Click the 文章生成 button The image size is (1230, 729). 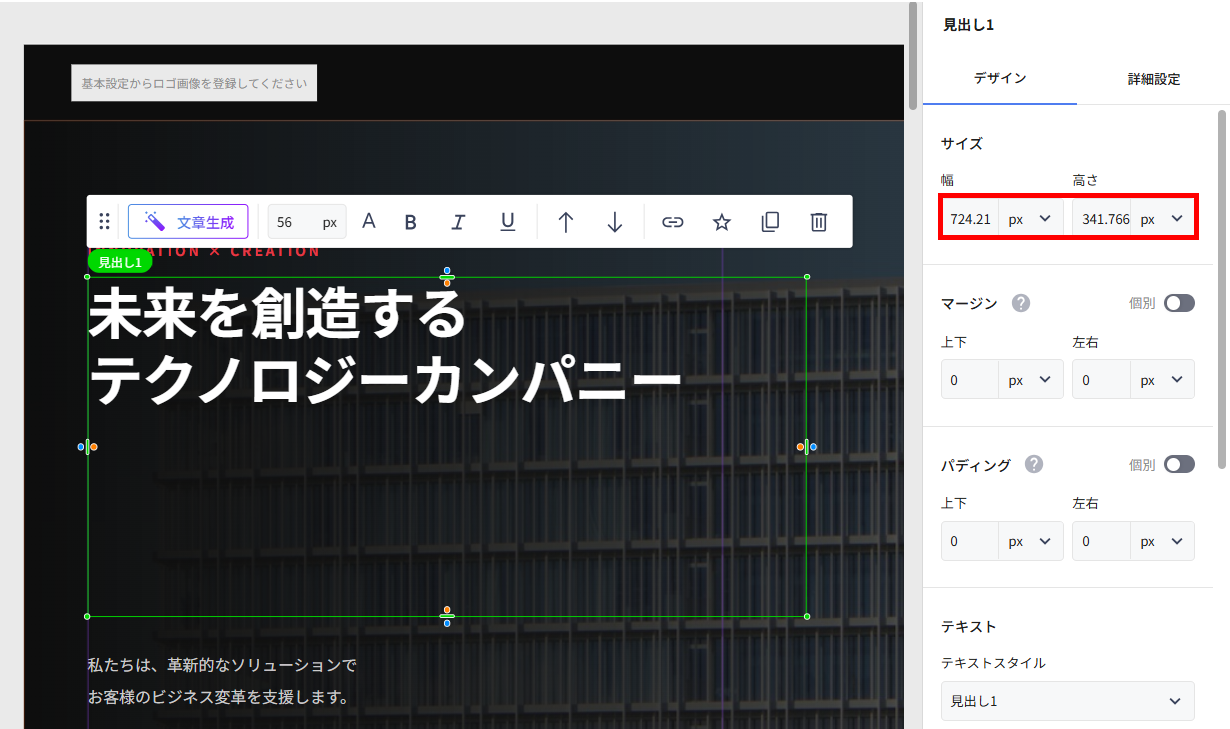point(188,222)
